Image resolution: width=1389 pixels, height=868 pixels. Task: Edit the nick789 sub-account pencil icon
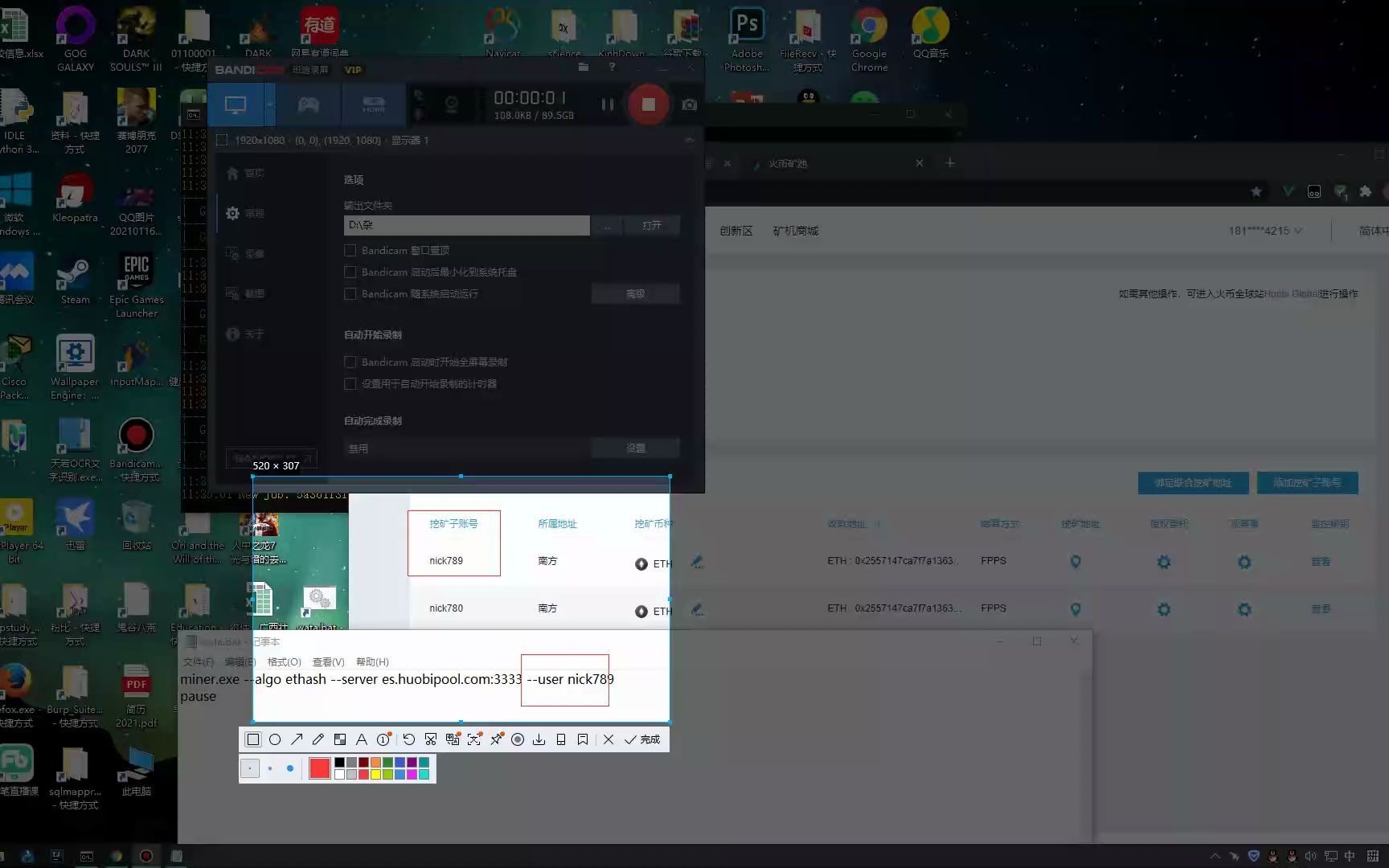click(697, 562)
